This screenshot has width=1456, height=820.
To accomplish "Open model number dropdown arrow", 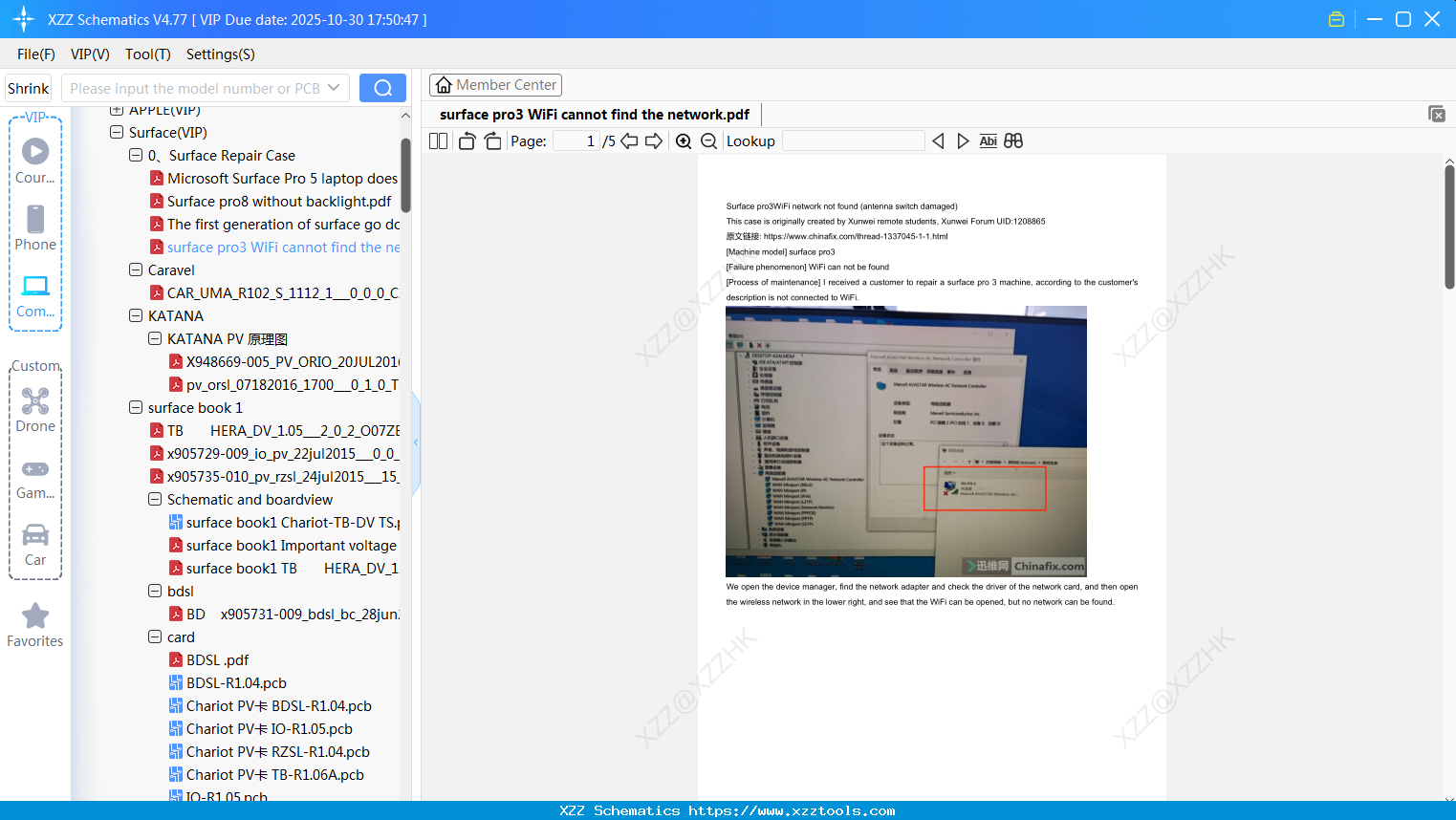I will pyautogui.click(x=334, y=88).
